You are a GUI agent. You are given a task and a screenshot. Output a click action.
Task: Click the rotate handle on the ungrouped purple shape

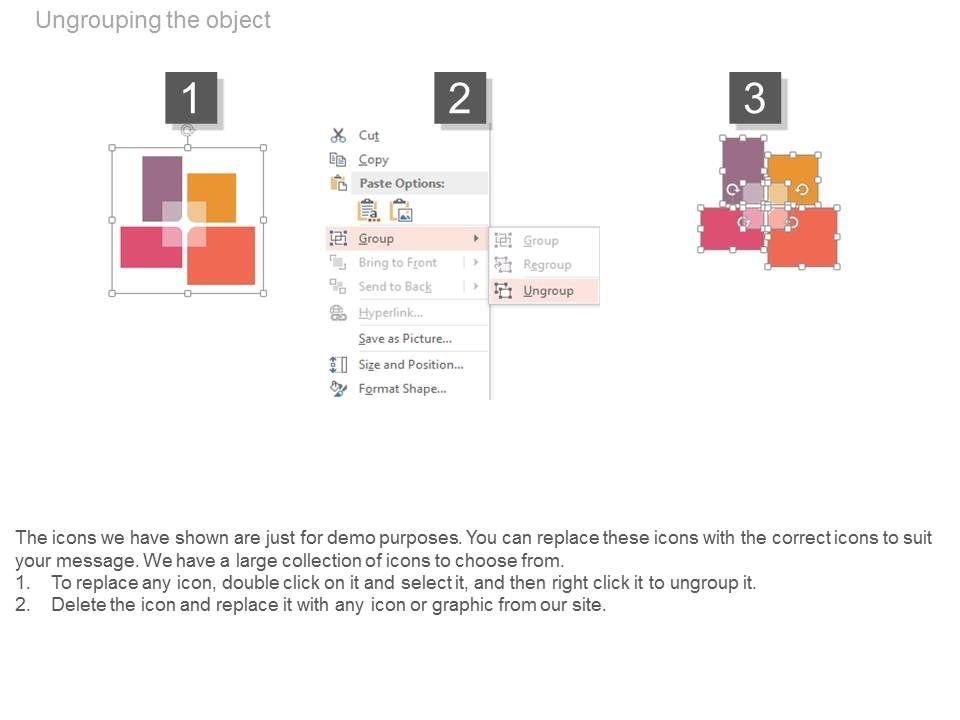click(732, 190)
